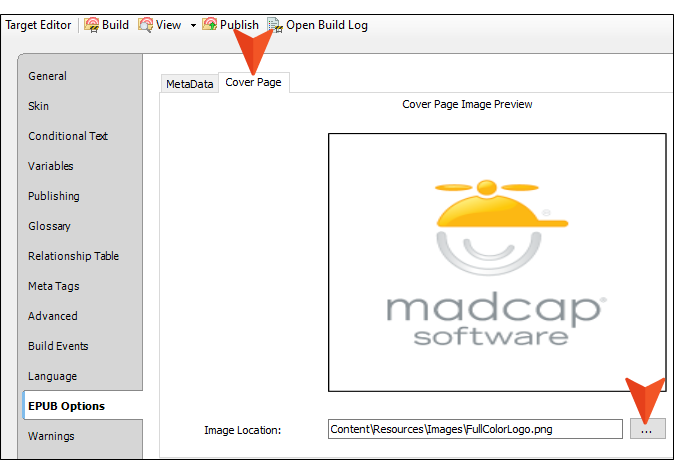Click the Cover Page Image Preview heading
This screenshot has width=699, height=460.
(467, 104)
